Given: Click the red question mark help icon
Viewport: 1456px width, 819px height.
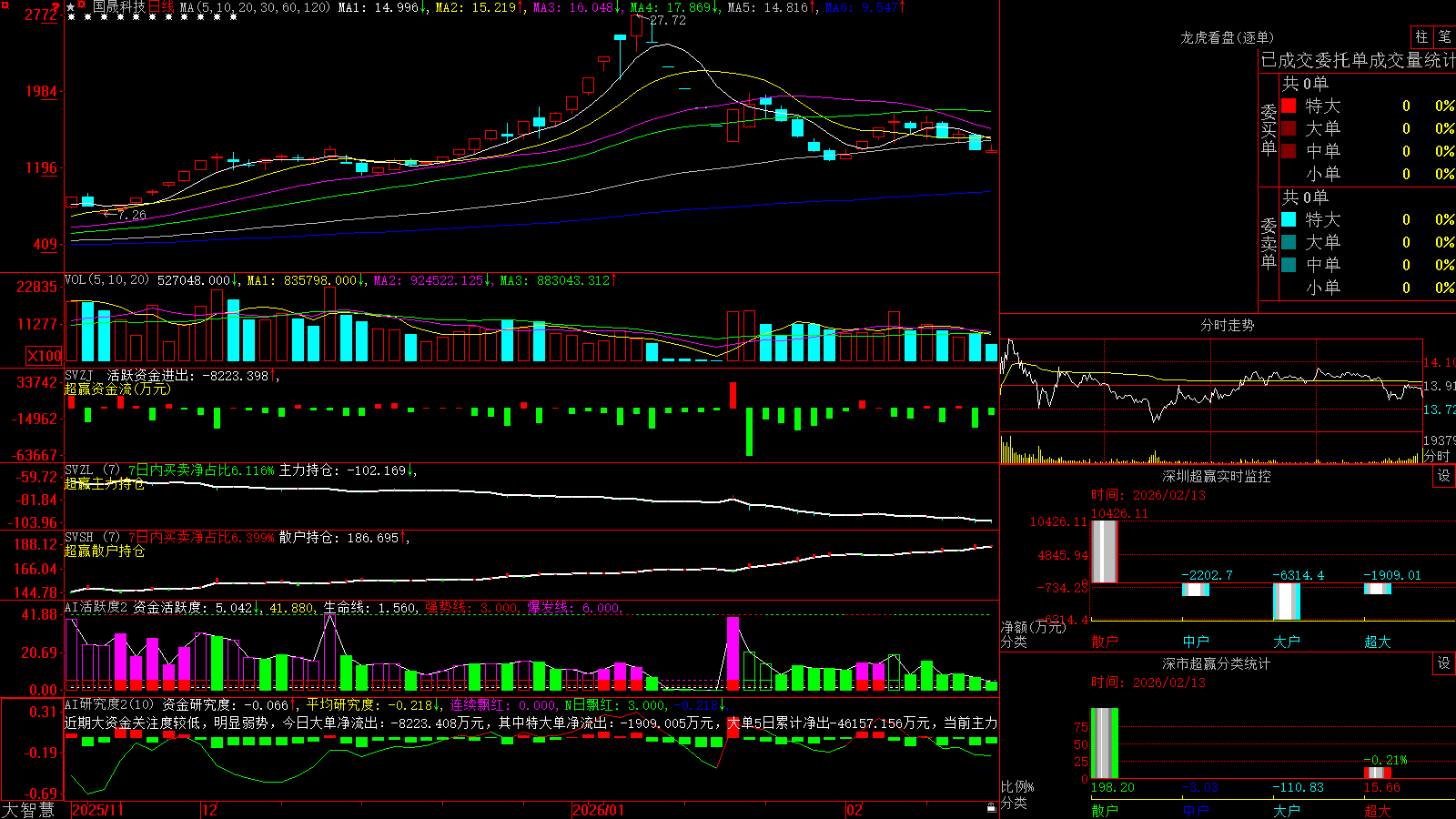Looking at the screenshot, I should click(x=56, y=7).
